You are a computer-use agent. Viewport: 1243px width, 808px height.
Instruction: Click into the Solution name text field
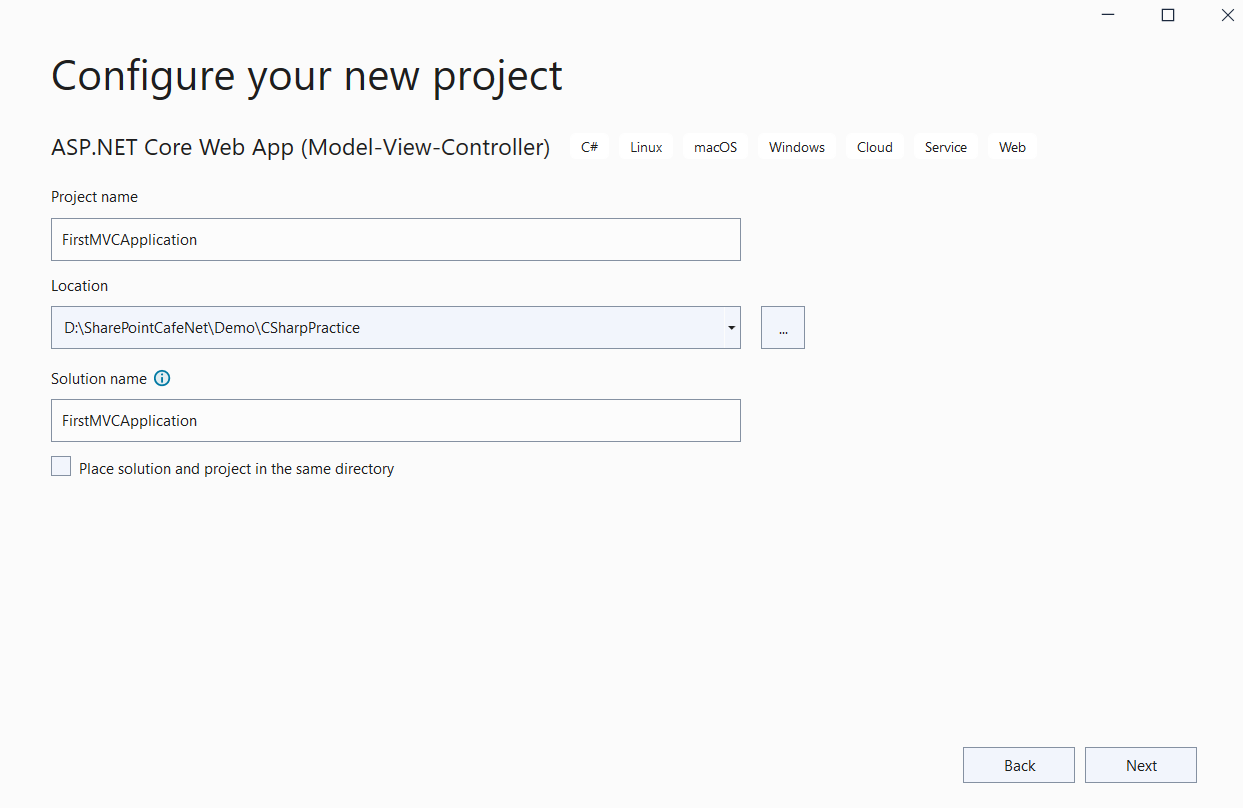pyautogui.click(x=396, y=421)
